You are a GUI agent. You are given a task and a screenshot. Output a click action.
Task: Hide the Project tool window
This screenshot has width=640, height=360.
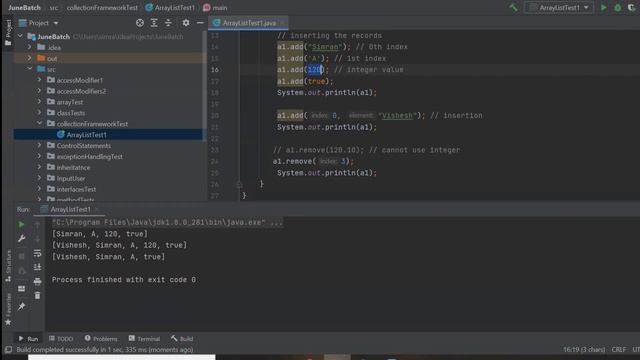tap(200, 23)
